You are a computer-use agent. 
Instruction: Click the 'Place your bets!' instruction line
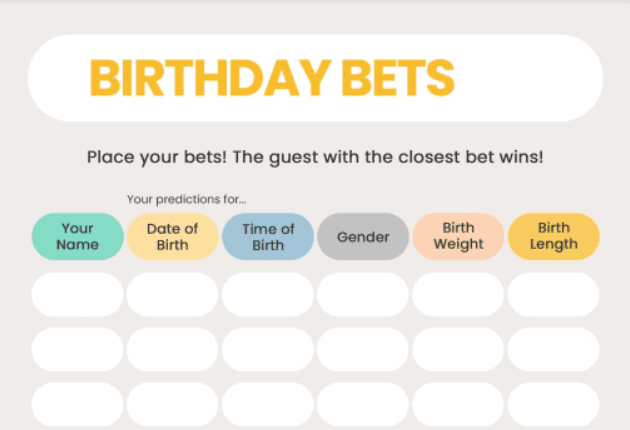(x=314, y=157)
